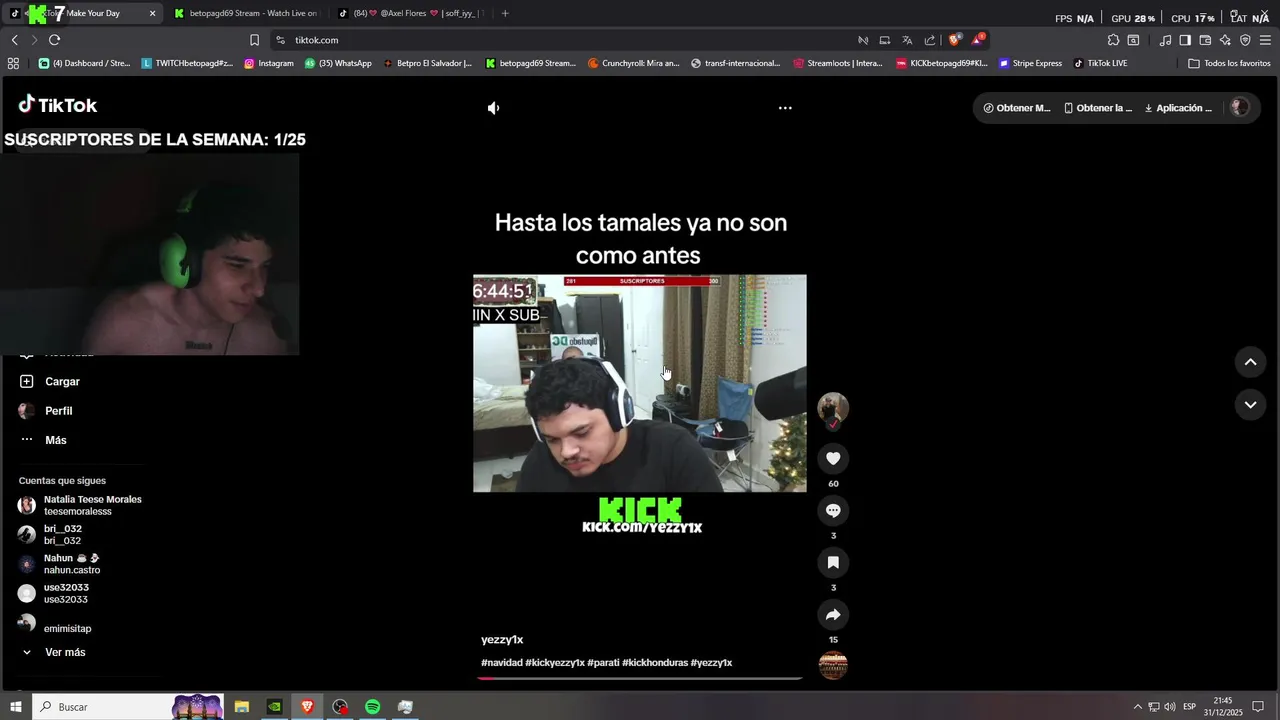The width and height of the screenshot is (1280, 720).
Task: Open WhatsApp bookmark
Action: pos(338,63)
